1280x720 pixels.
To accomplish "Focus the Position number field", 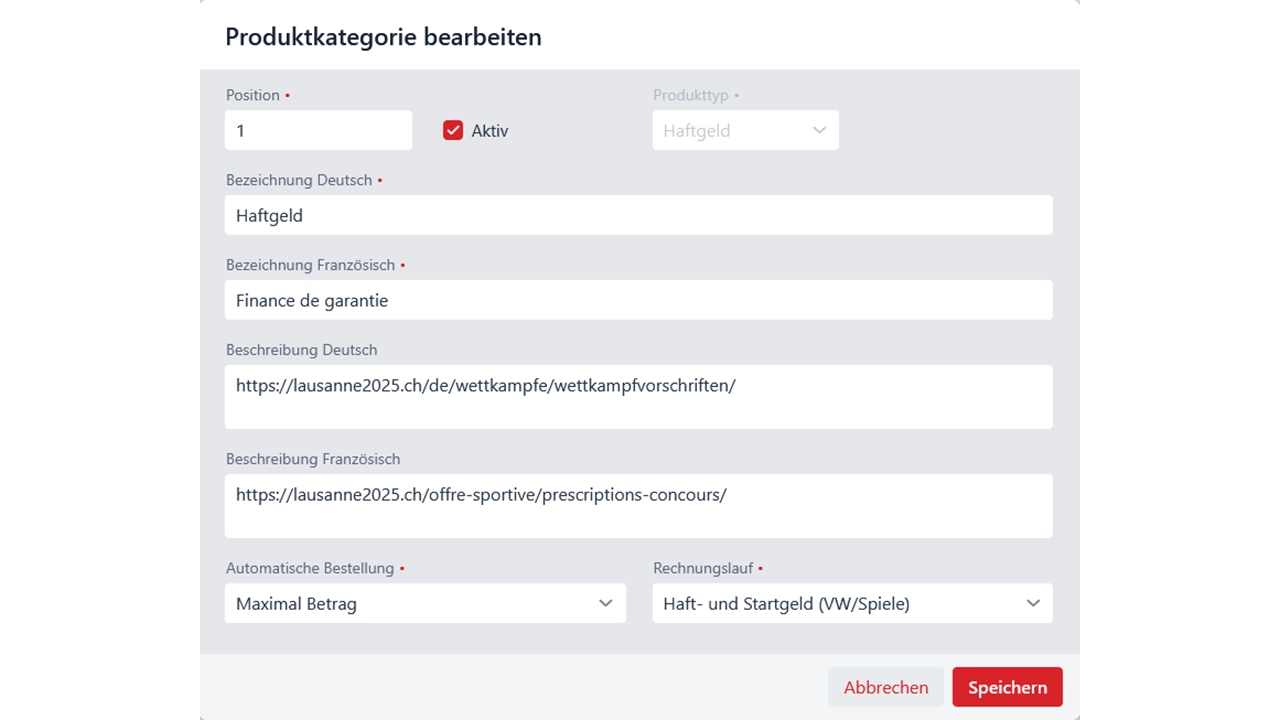I will click(x=319, y=131).
